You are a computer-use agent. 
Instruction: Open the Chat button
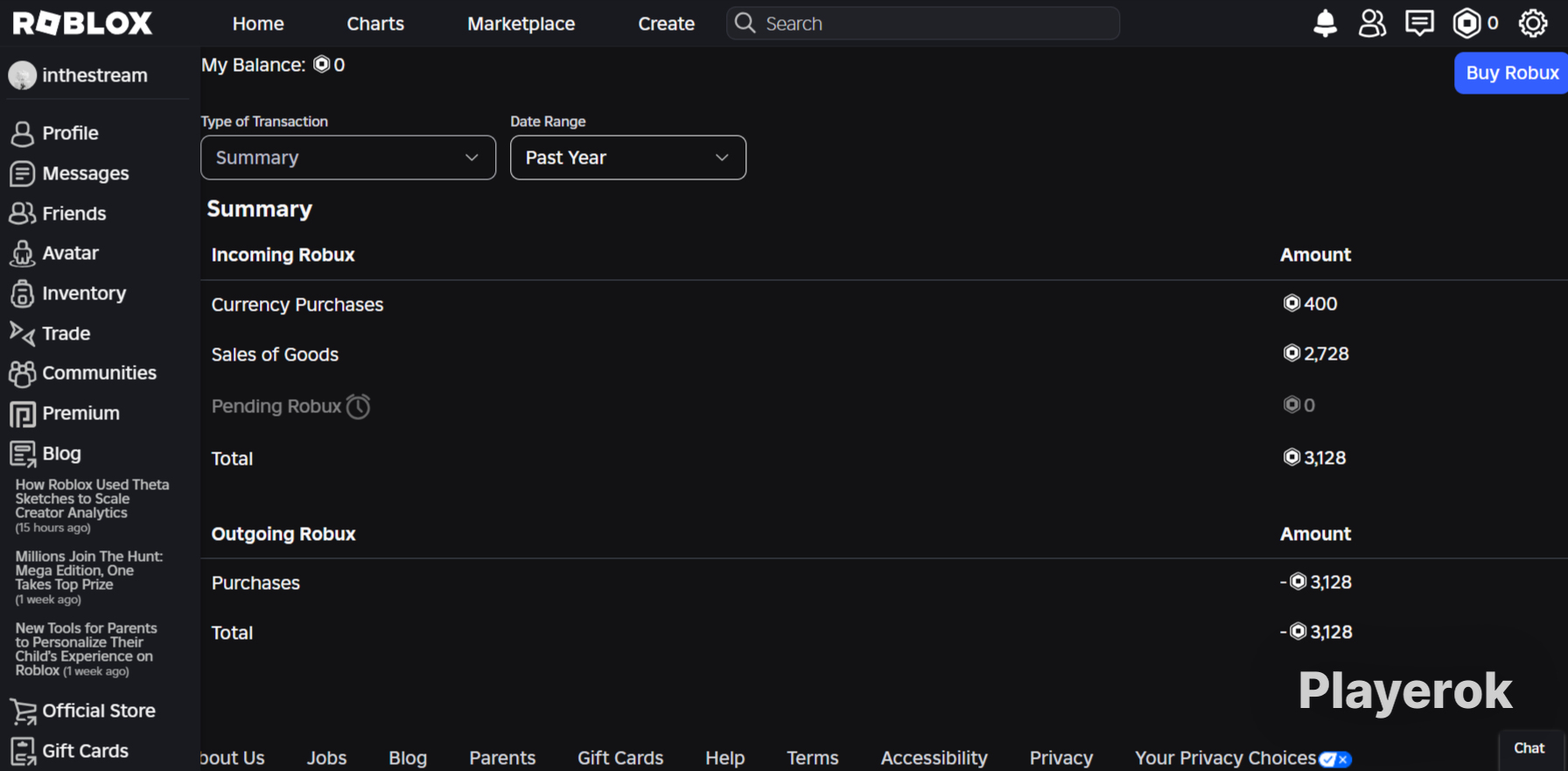1529,749
